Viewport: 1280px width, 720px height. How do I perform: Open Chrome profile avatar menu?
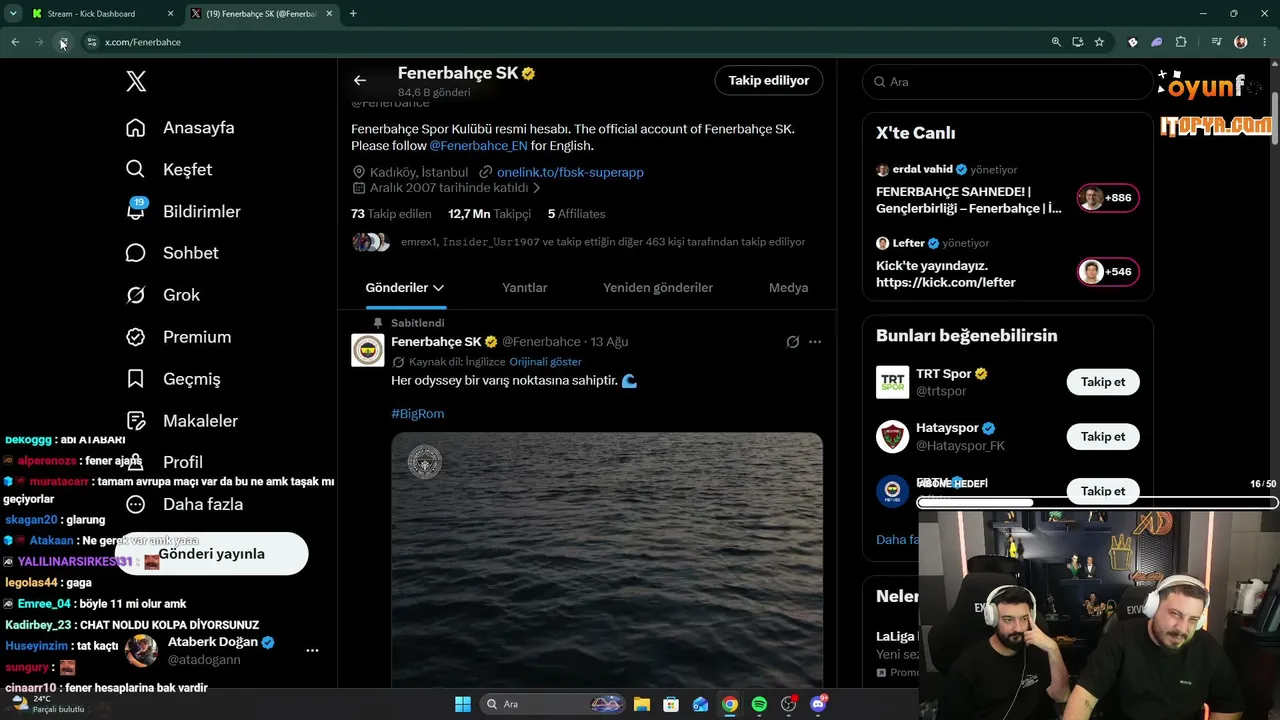tap(1241, 42)
